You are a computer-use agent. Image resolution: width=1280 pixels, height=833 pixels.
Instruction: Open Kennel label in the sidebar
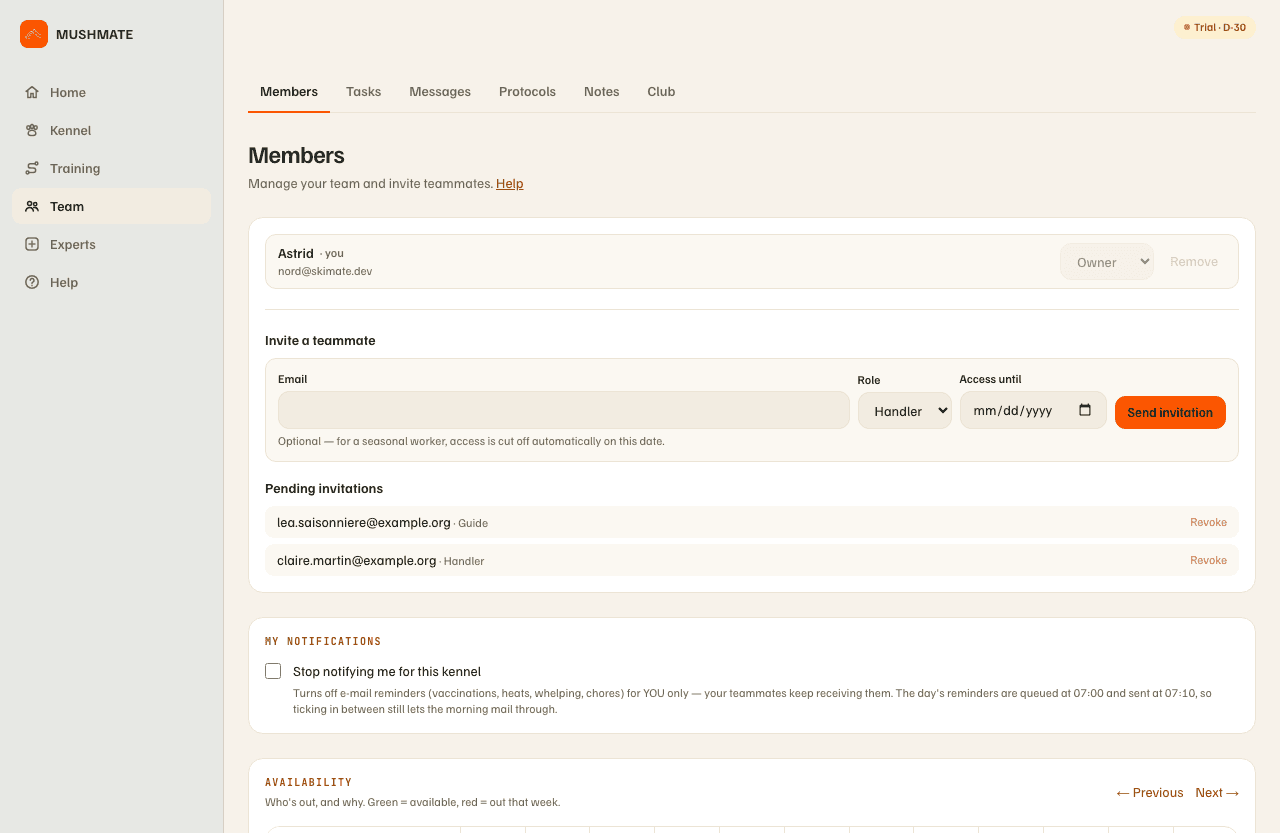tap(70, 130)
